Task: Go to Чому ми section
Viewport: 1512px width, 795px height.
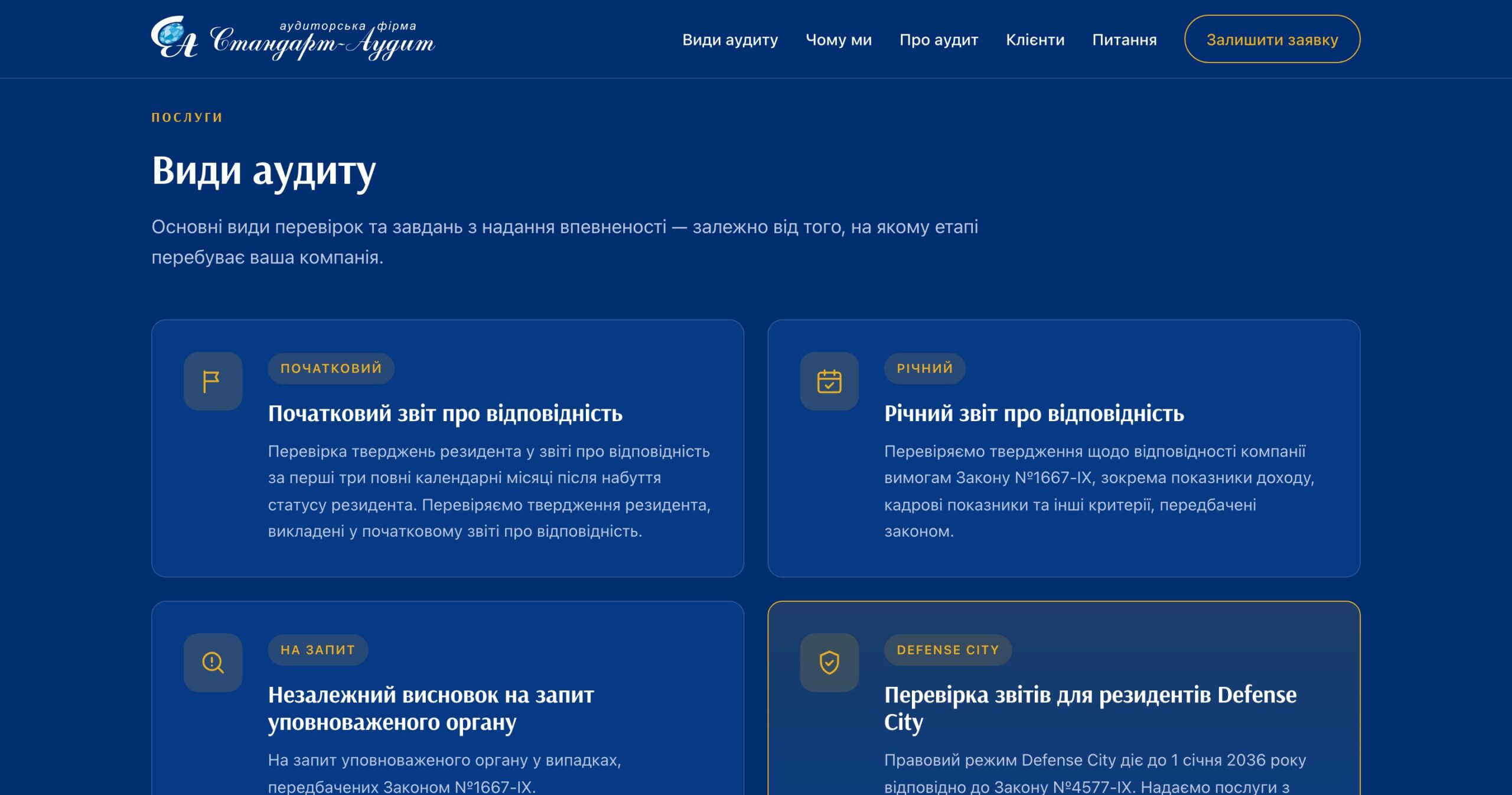Action: click(x=839, y=40)
